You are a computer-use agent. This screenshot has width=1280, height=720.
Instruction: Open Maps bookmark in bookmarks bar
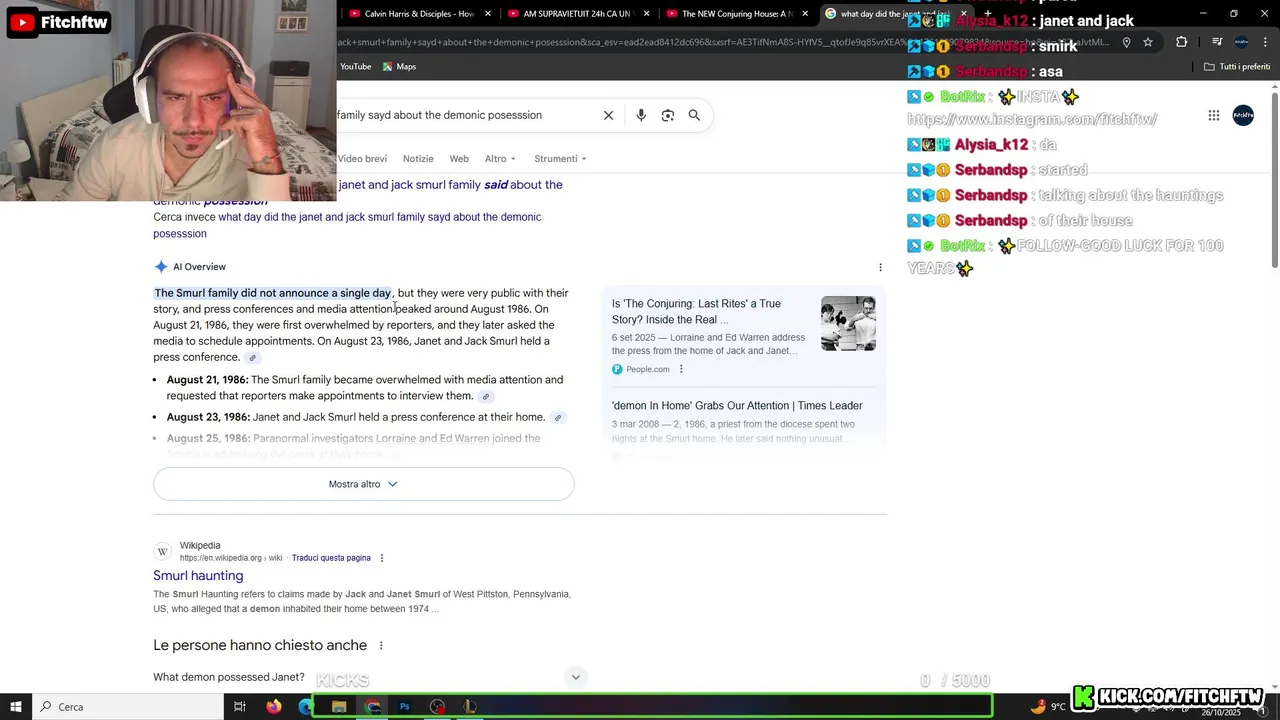coord(399,67)
